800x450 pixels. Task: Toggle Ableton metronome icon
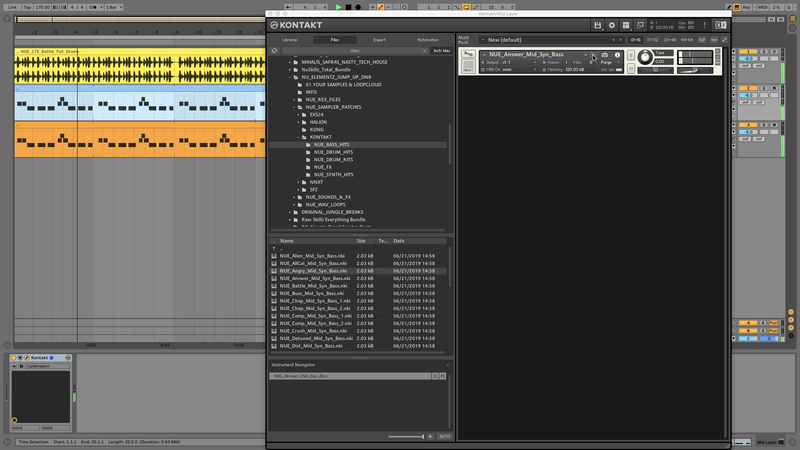tap(93, 7)
